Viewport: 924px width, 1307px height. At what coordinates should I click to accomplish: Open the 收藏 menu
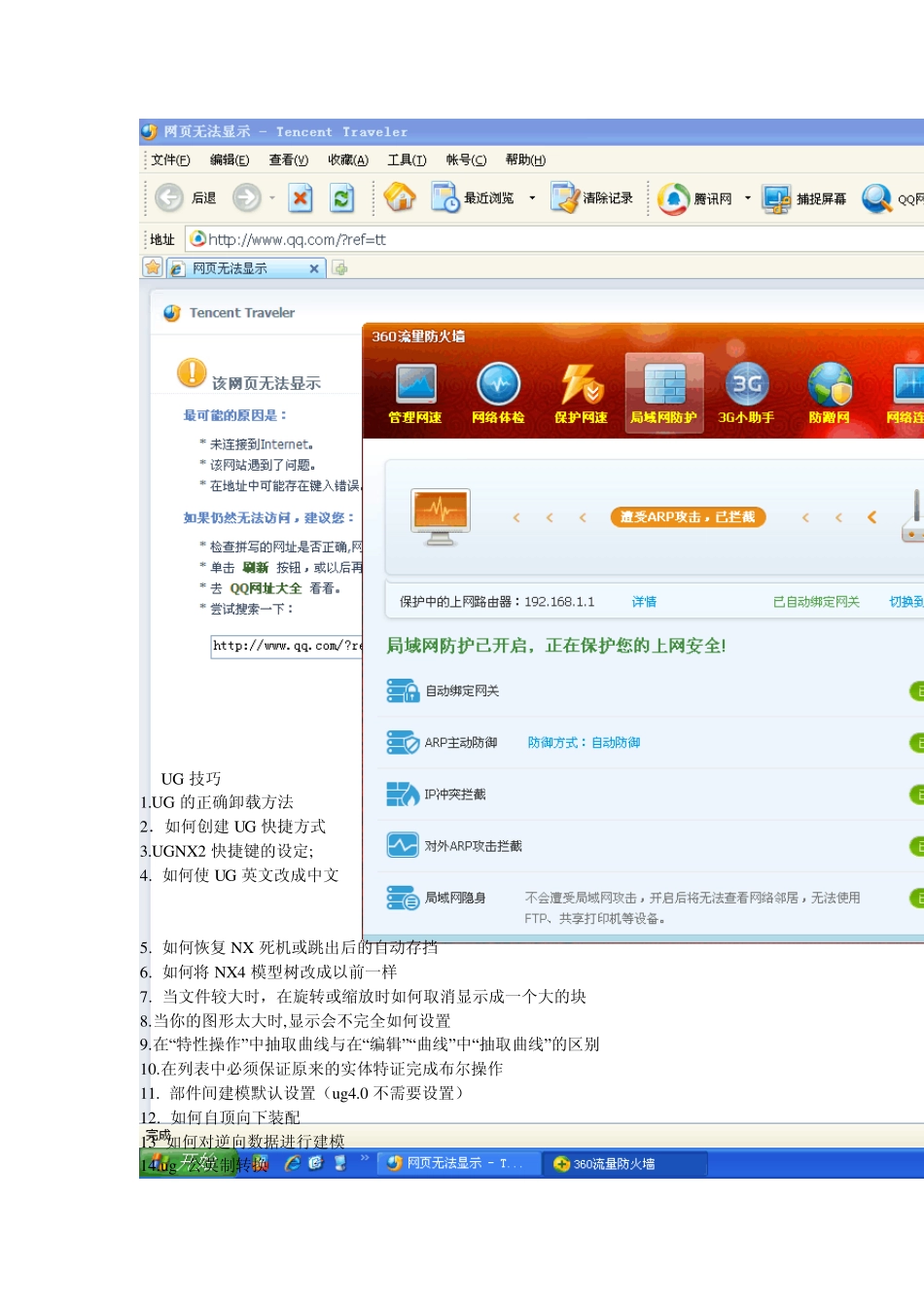click(348, 159)
